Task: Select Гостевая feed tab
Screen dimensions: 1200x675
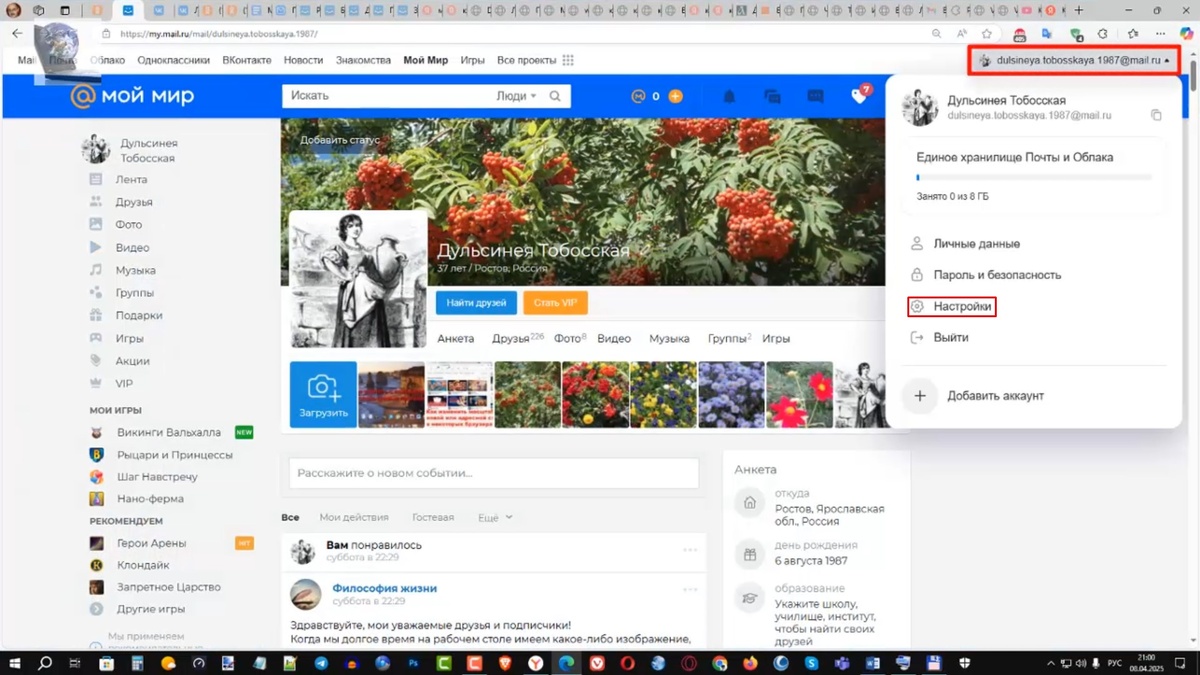Action: tap(433, 517)
